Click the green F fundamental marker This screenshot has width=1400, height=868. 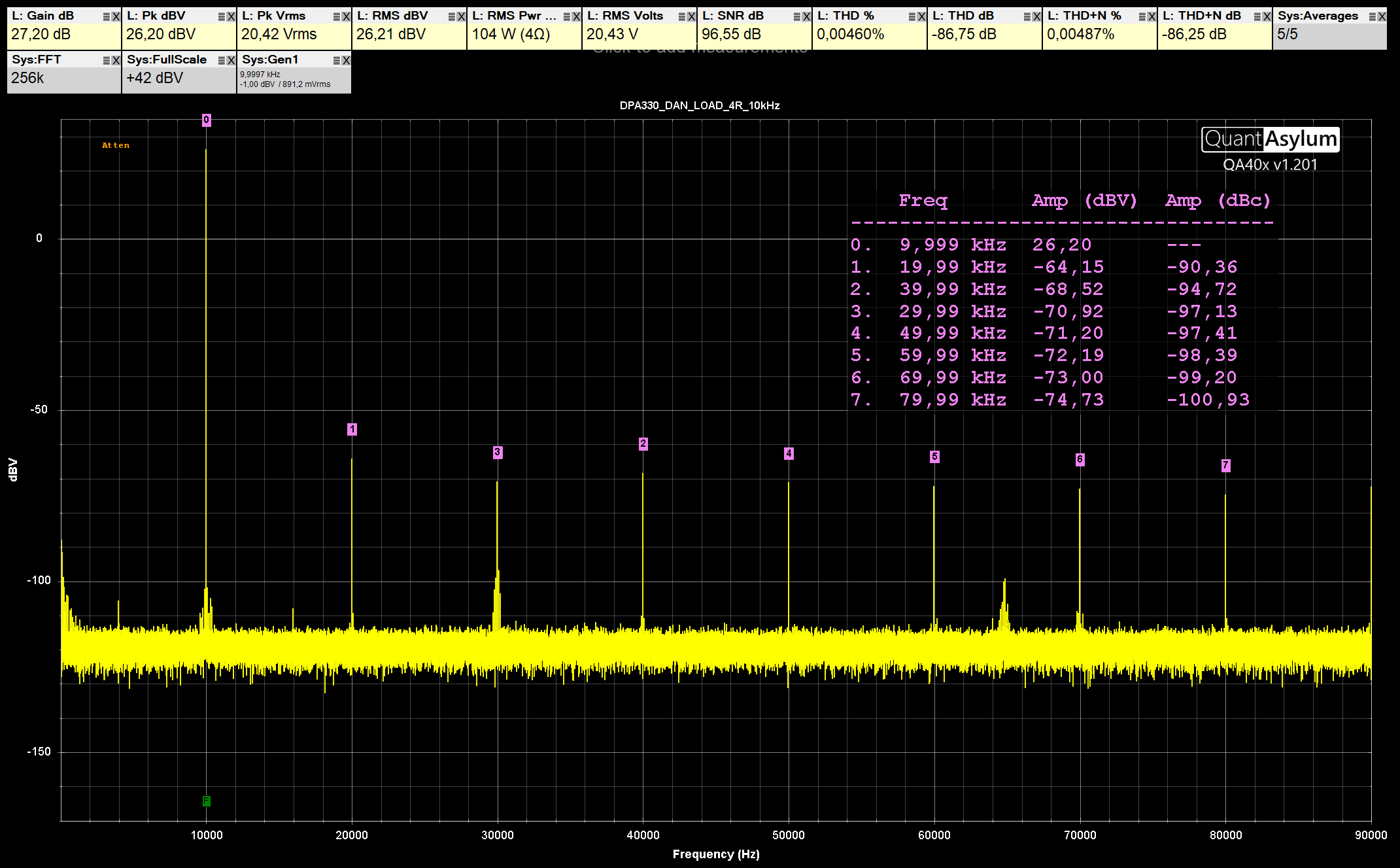click(x=206, y=801)
